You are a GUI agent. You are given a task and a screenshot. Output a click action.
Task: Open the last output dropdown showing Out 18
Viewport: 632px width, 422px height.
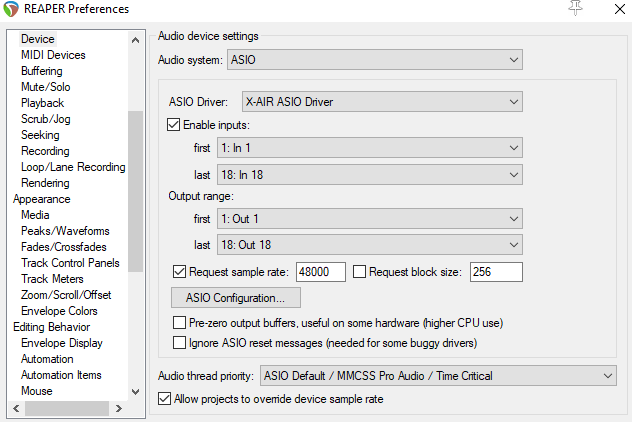[370, 245]
